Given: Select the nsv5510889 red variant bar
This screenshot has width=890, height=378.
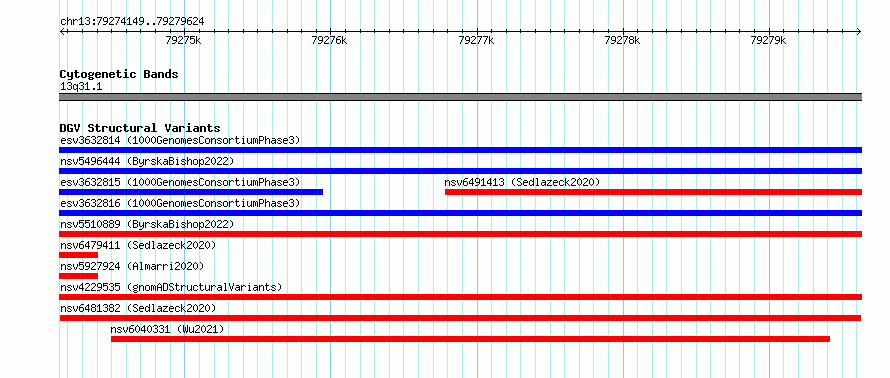Looking at the screenshot, I should coord(460,234).
